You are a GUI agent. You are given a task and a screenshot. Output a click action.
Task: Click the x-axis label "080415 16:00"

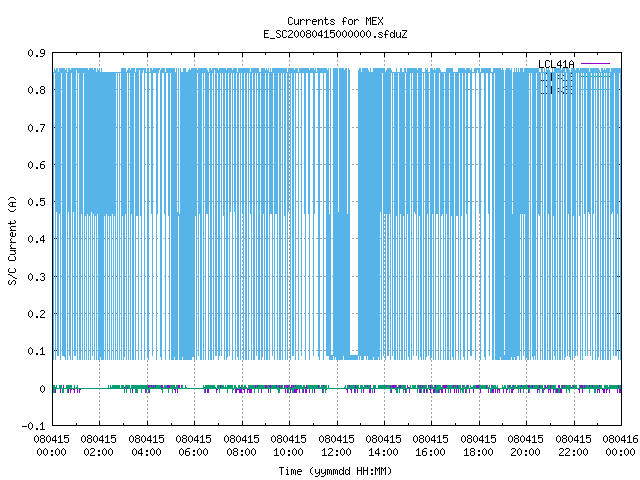(x=431, y=446)
